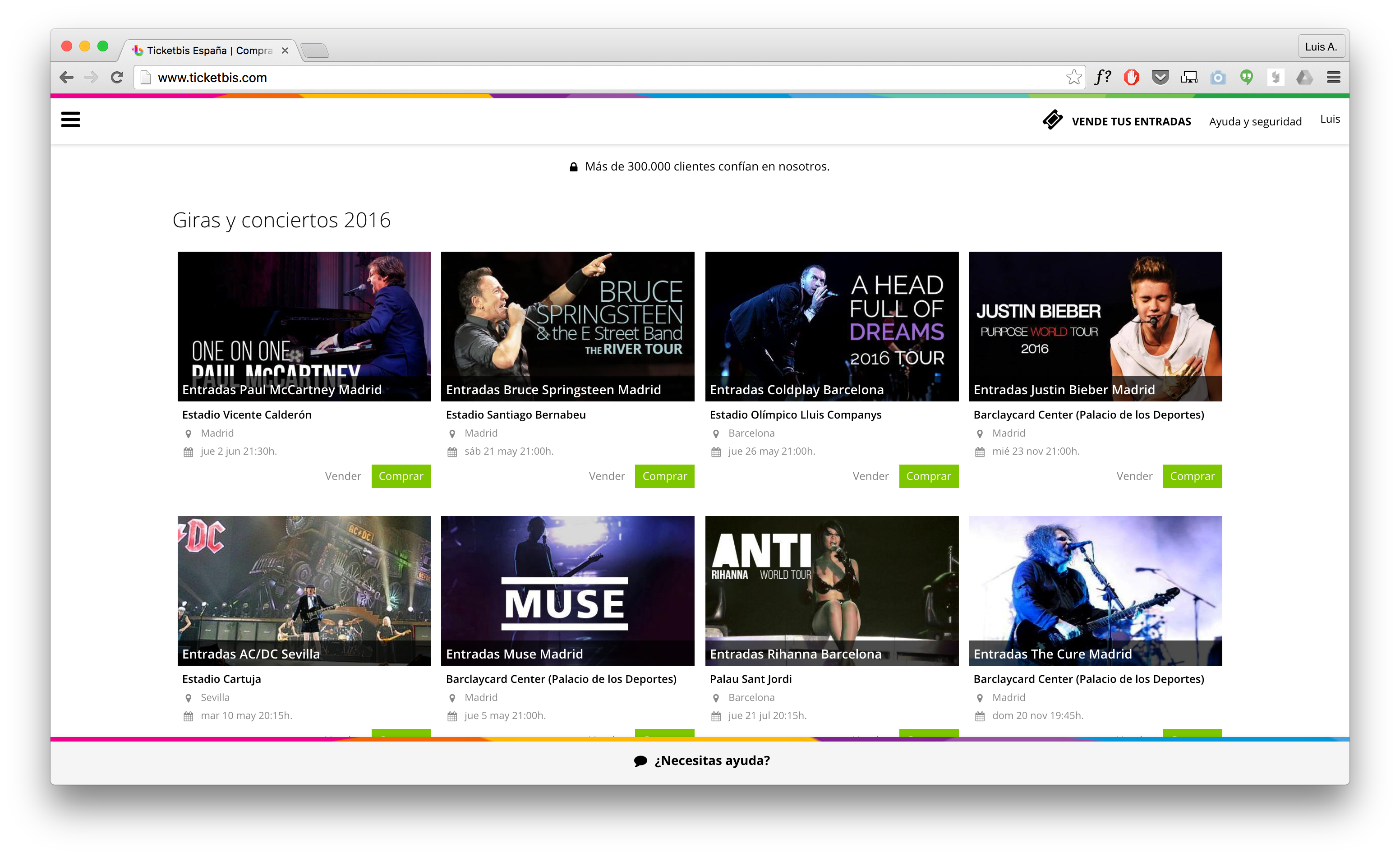Click the bookmark star in the address bar
1400x857 pixels.
click(x=1073, y=77)
